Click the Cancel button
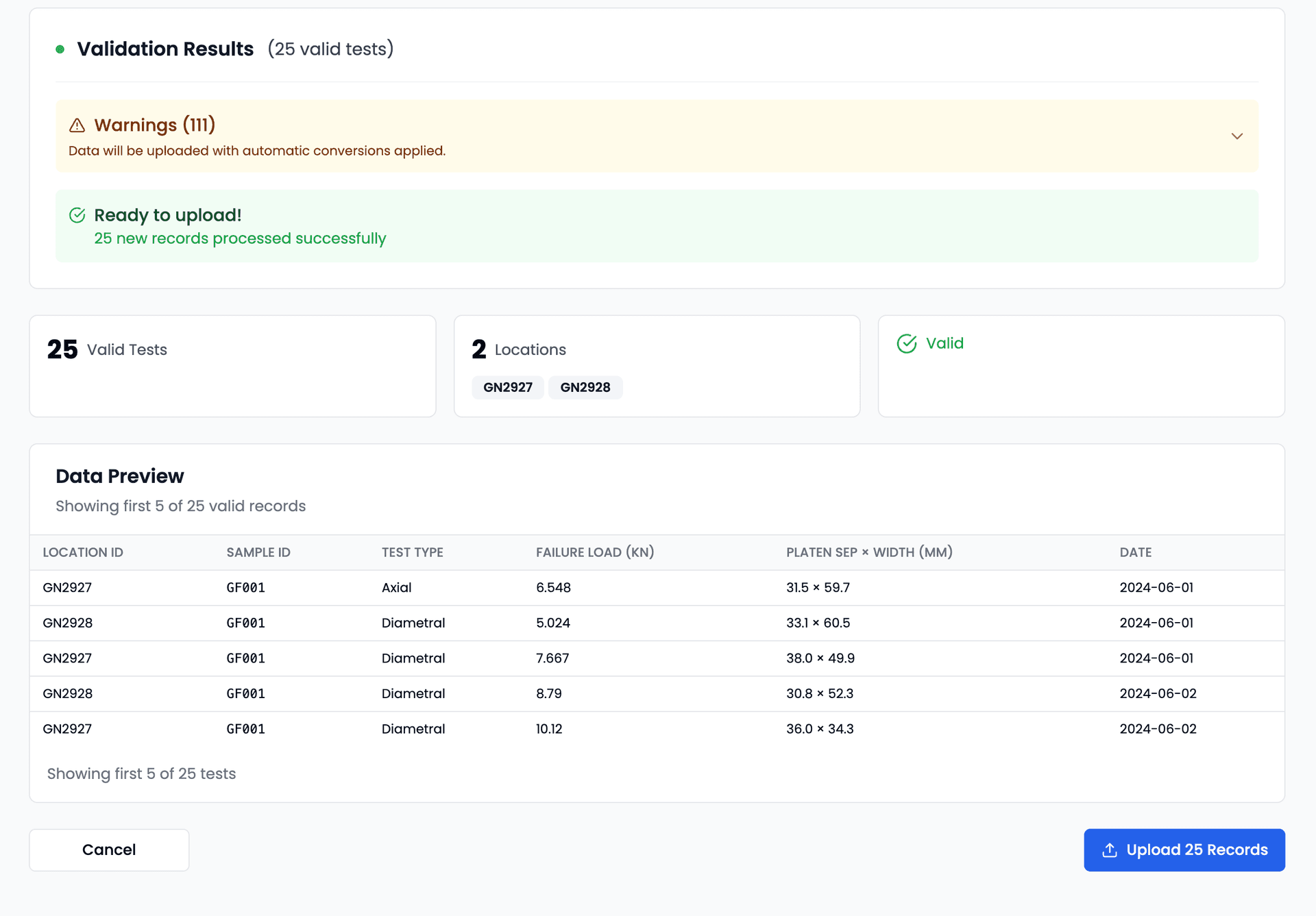 [x=108, y=850]
